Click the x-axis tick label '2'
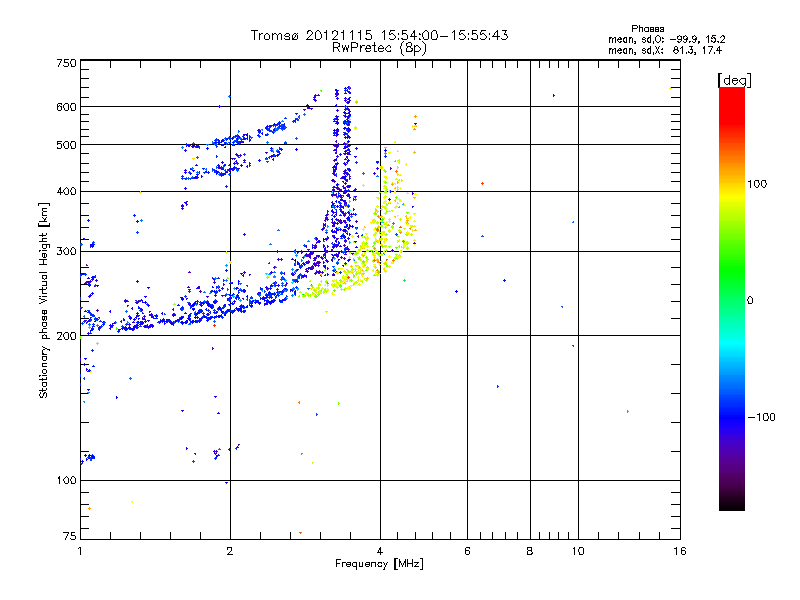The width and height of the screenshot is (800, 600). pyautogui.click(x=230, y=551)
